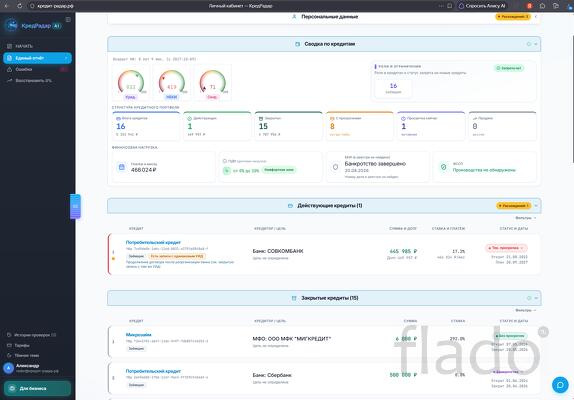574x400 pixels.
Task: Click the Кред score gauge
Action: (131, 83)
